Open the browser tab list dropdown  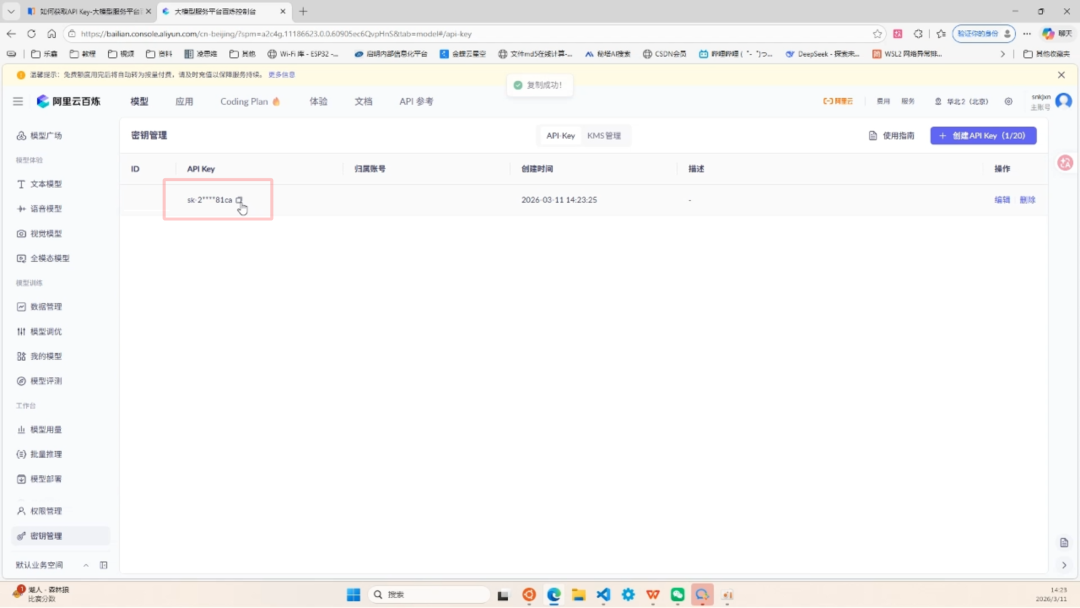pyautogui.click(x=11, y=11)
